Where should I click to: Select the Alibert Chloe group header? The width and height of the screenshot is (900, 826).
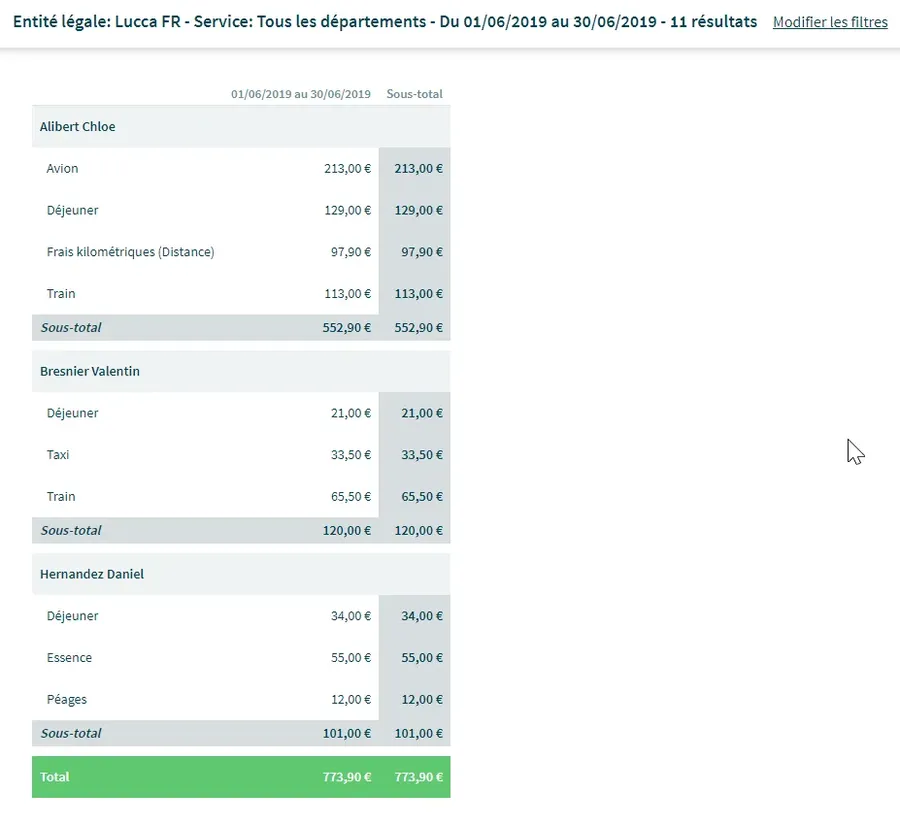[x=78, y=127]
